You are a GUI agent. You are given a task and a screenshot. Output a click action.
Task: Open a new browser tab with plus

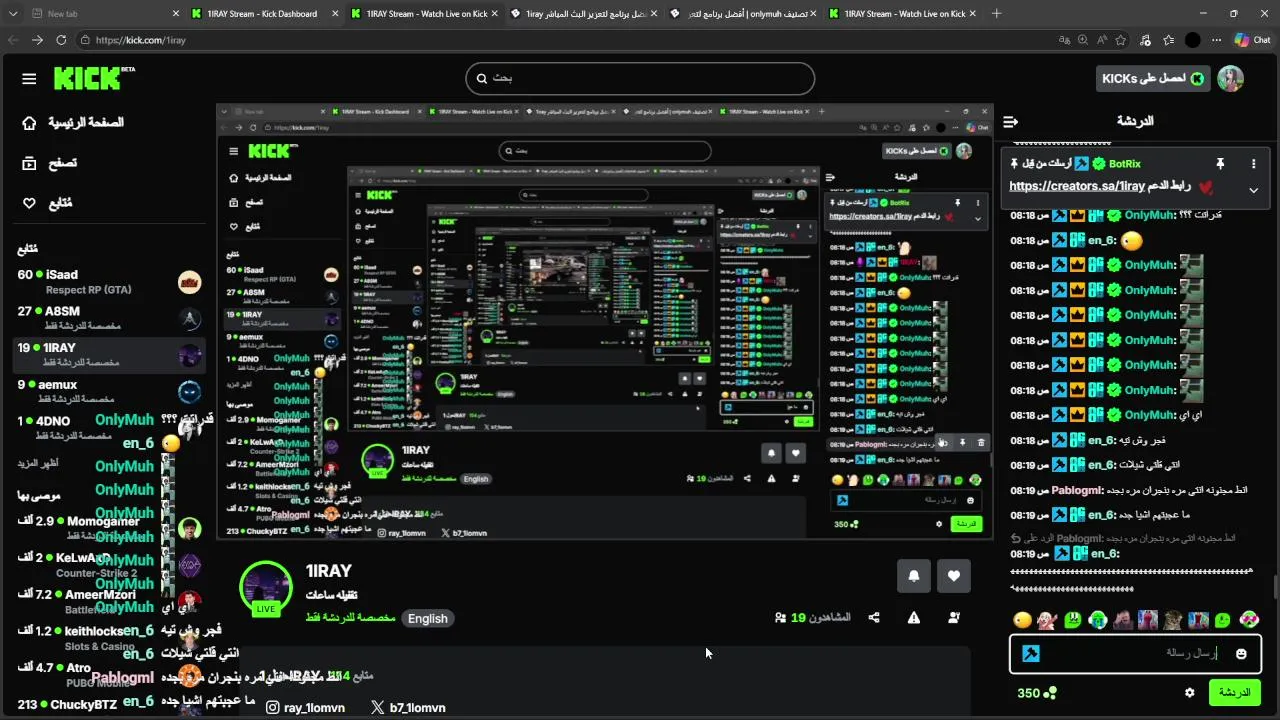[x=996, y=14]
